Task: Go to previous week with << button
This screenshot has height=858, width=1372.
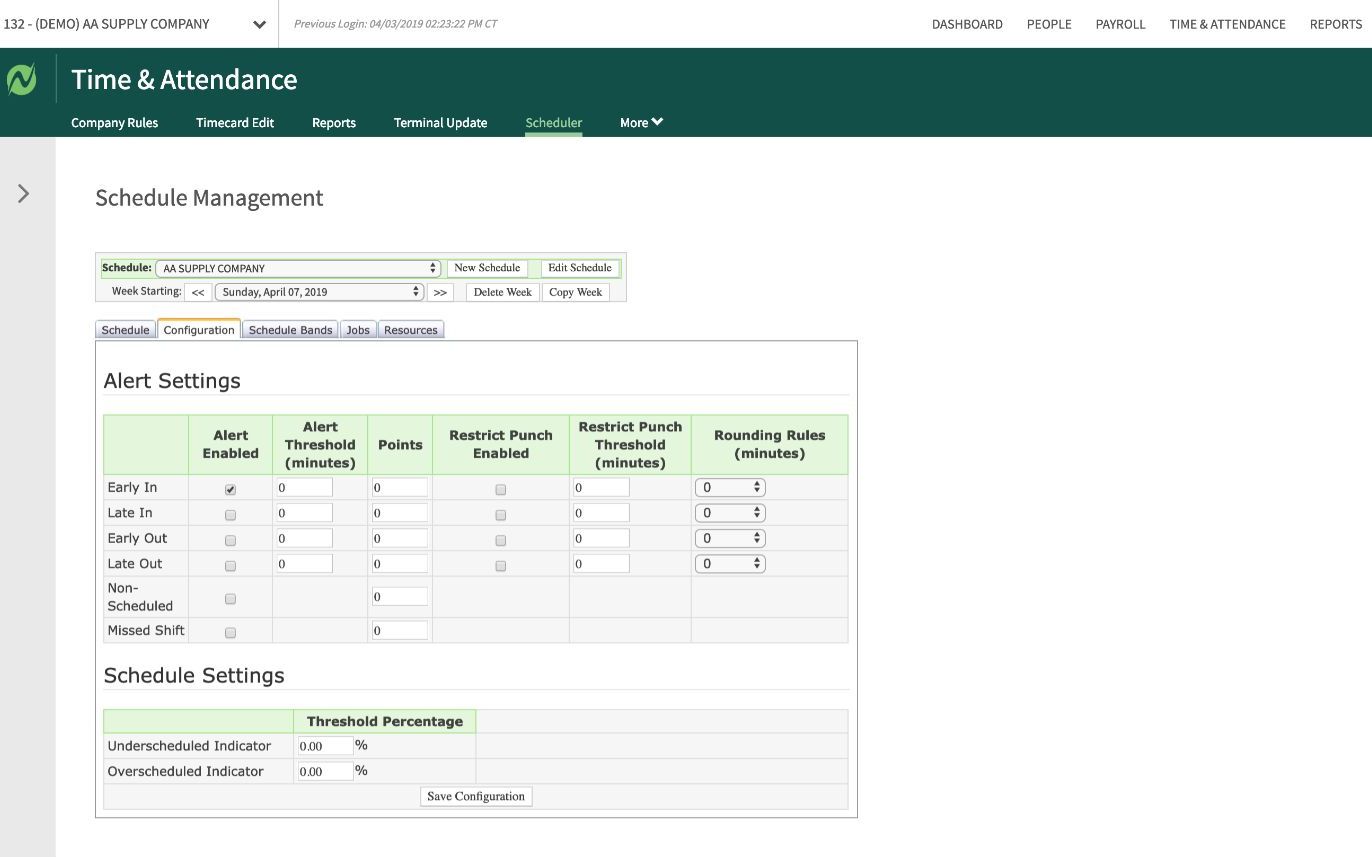Action: [198, 293]
